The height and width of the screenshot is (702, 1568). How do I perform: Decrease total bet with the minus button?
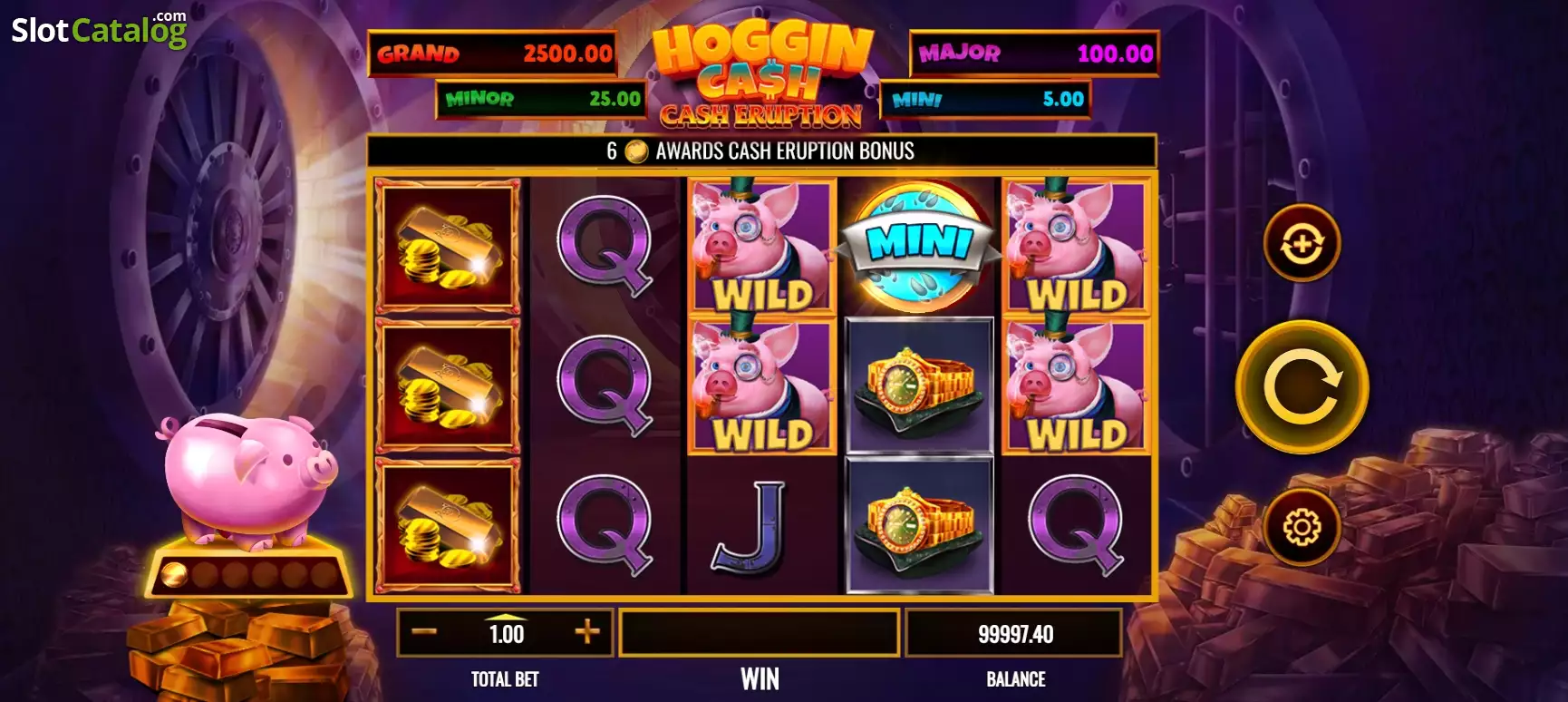pyautogui.click(x=424, y=632)
